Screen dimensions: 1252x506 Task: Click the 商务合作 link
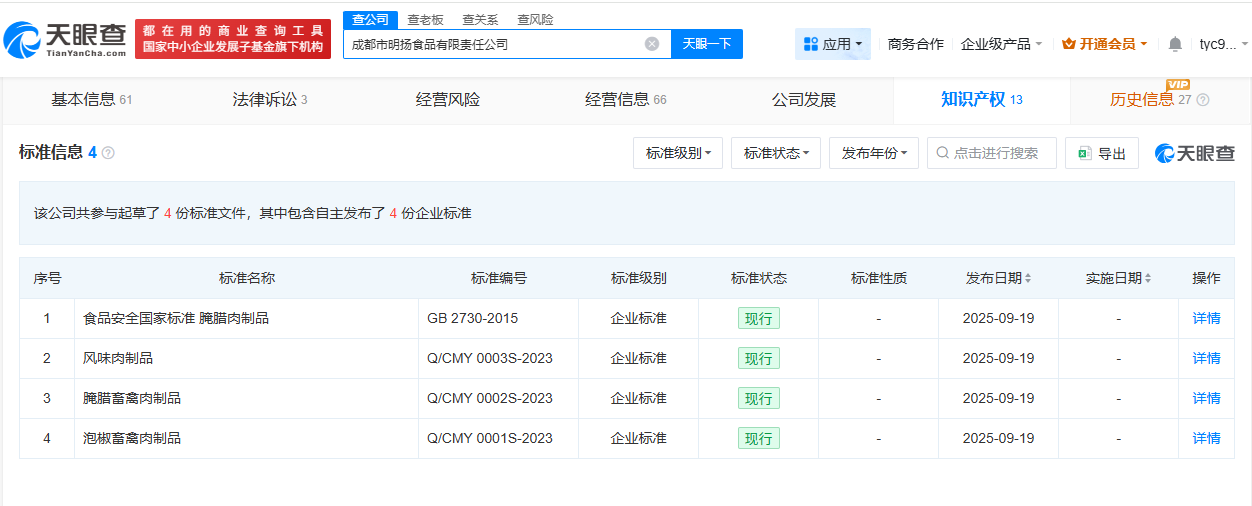(x=916, y=44)
